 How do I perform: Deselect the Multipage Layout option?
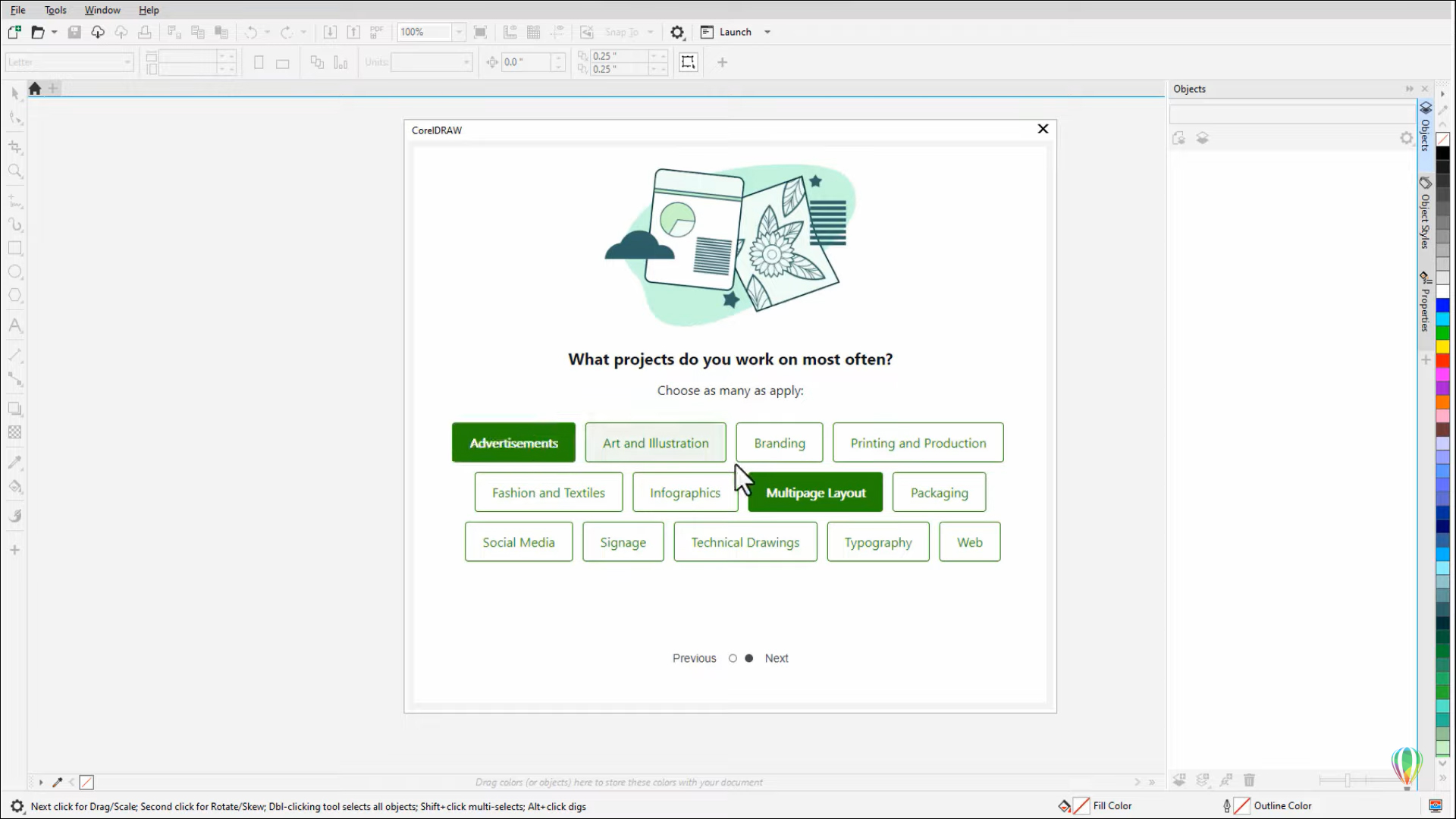815,493
